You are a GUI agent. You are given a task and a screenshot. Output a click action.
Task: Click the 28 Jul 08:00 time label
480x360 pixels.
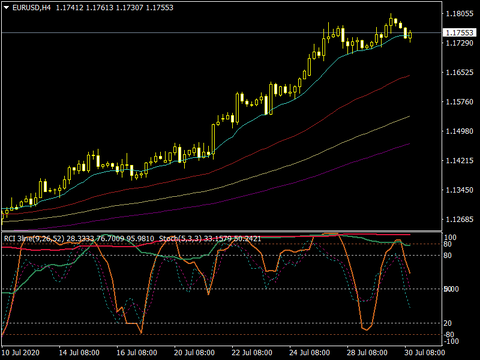click(367, 353)
